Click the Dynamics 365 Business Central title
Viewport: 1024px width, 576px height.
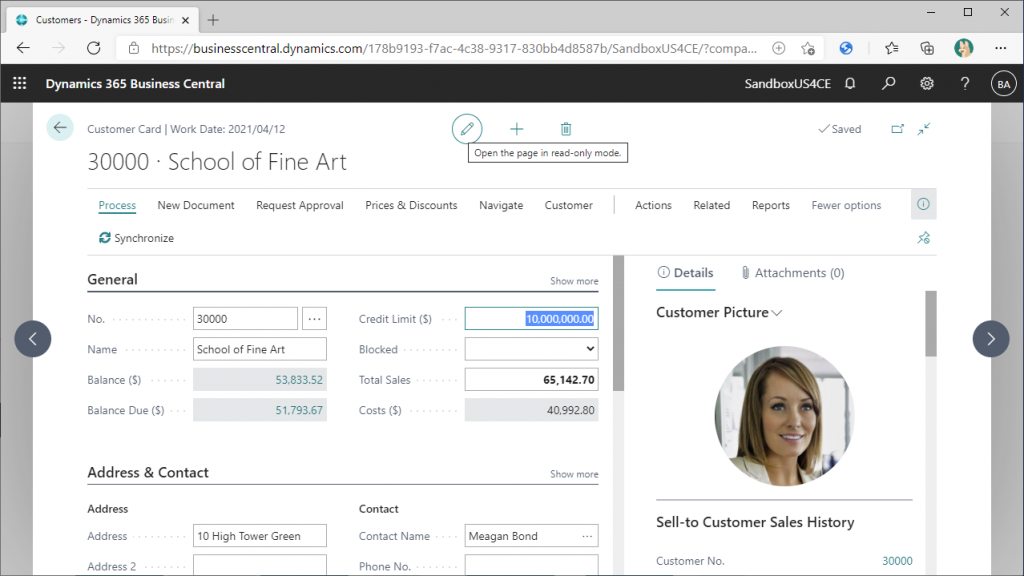135,84
